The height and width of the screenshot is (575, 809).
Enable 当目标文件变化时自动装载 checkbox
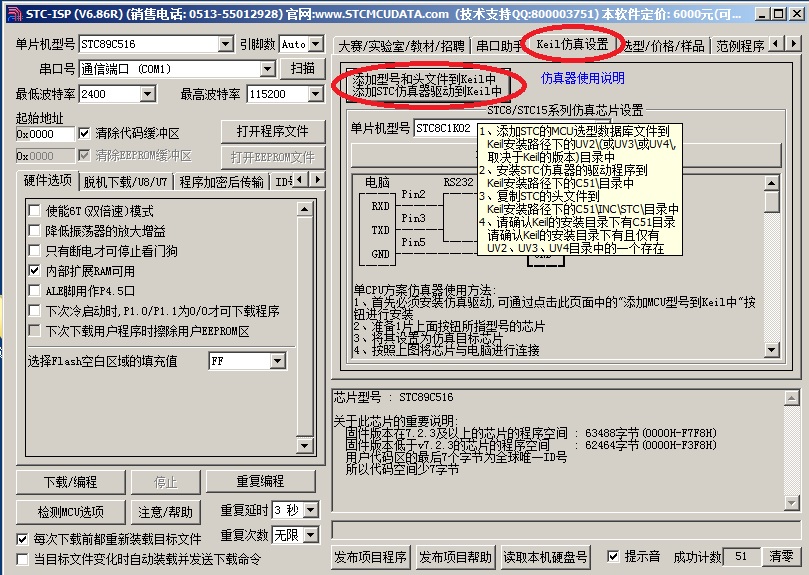(22, 559)
